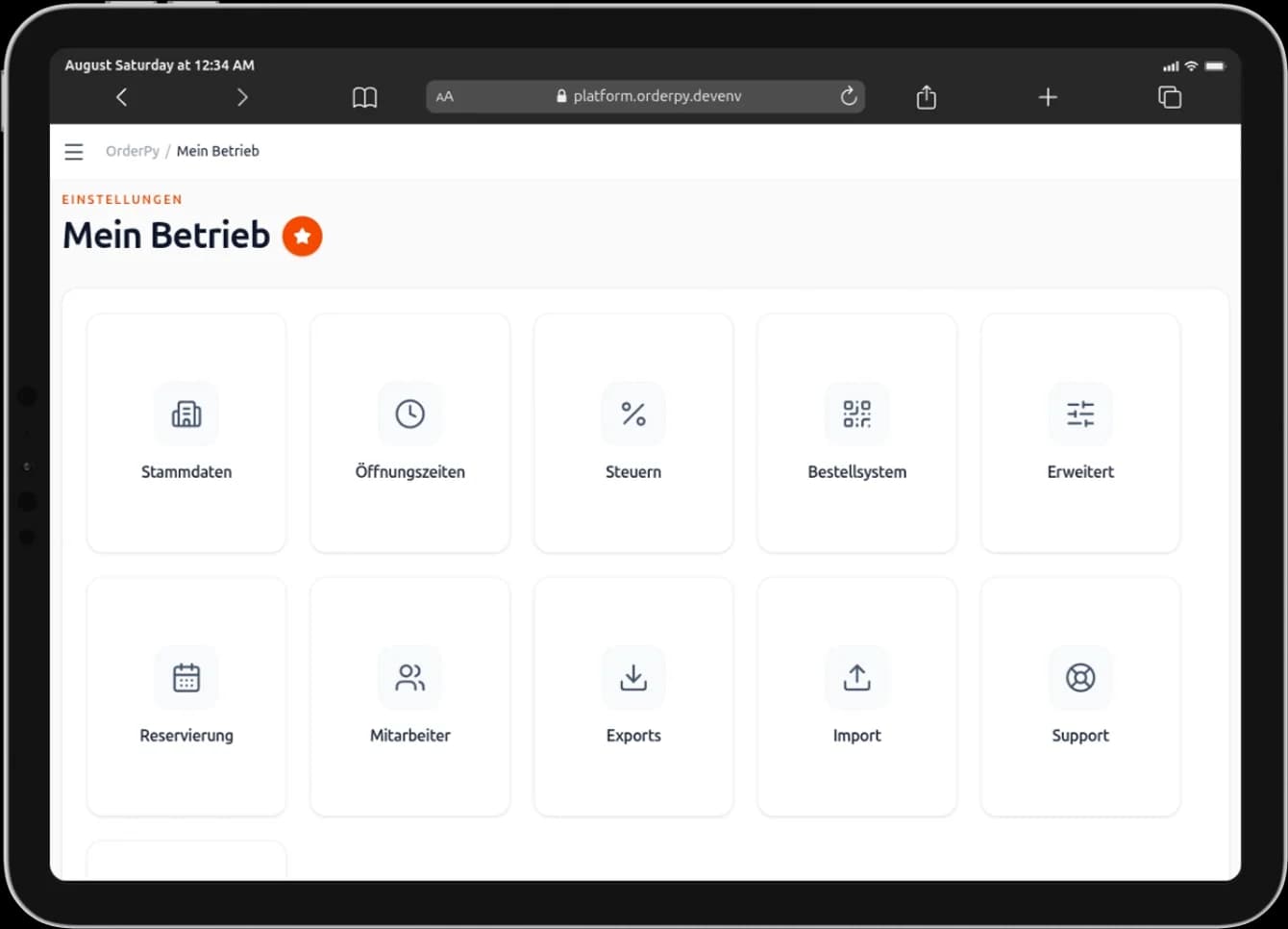This screenshot has height=929, width=1288.
Task: Click the OrderPy breadcrumb link
Action: (x=133, y=151)
